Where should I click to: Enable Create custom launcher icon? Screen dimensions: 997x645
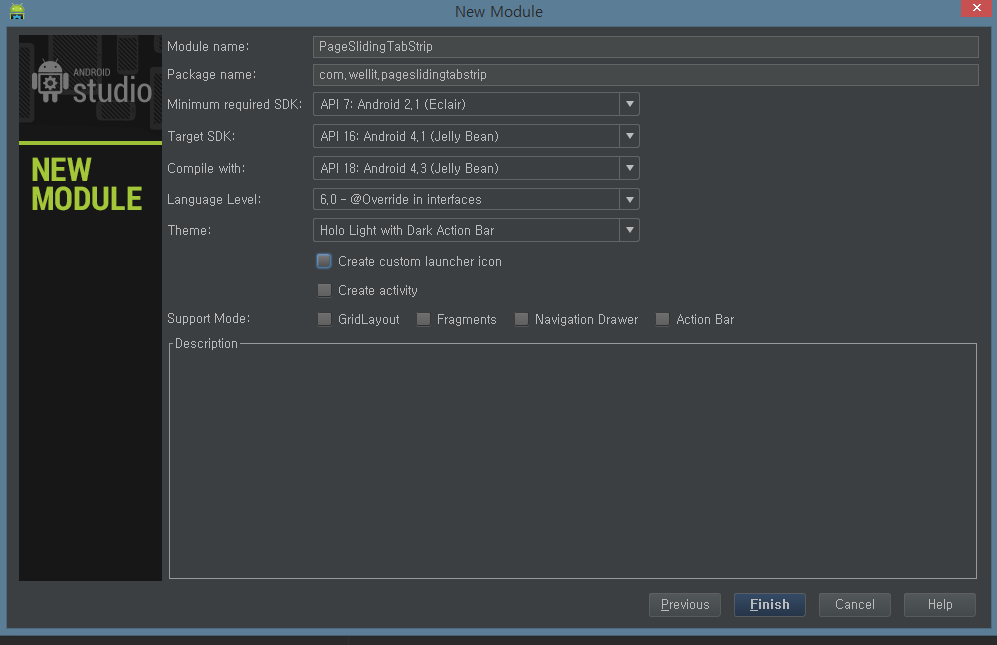(x=324, y=261)
